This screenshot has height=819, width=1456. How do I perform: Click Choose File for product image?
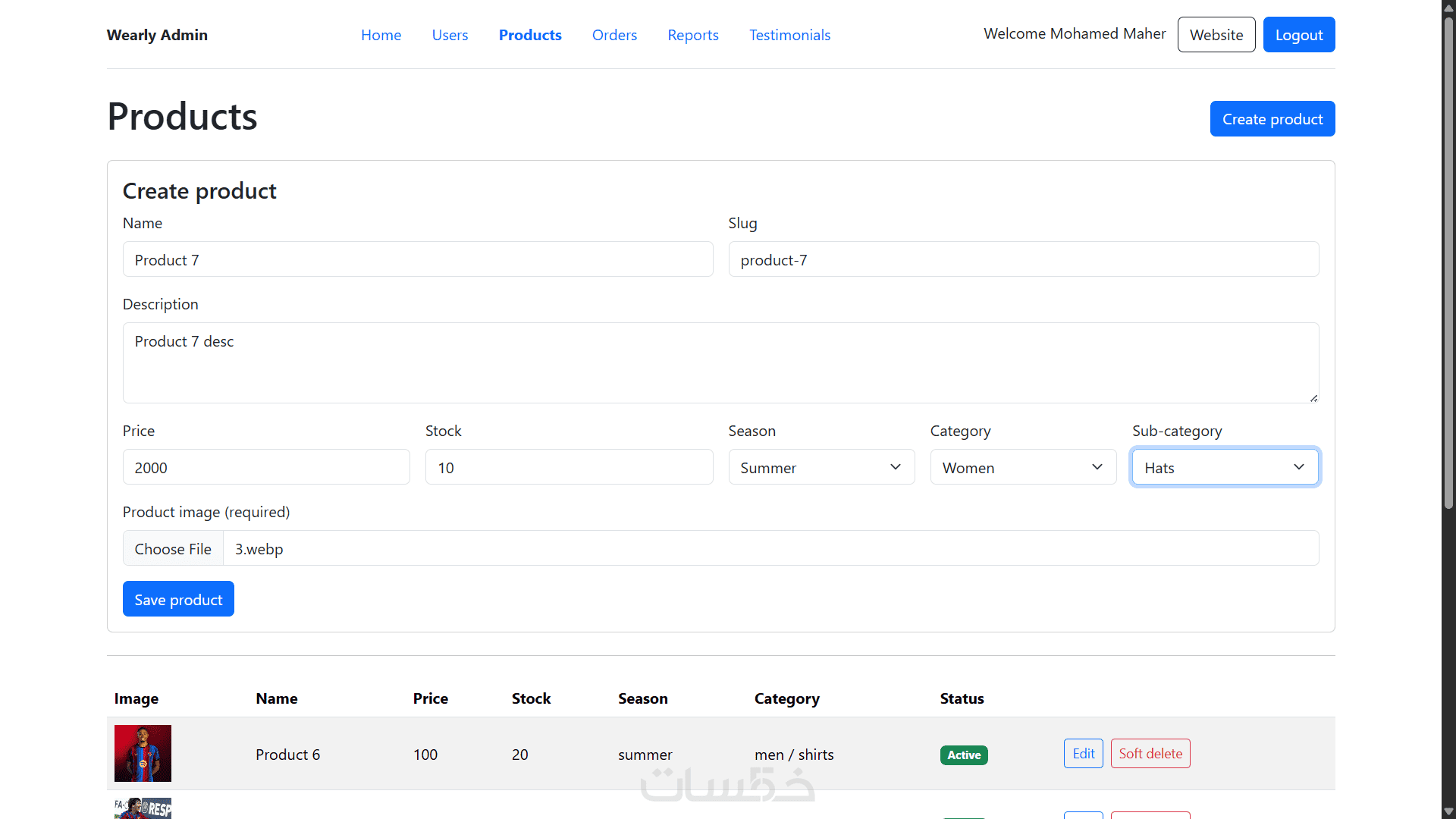[x=173, y=548]
